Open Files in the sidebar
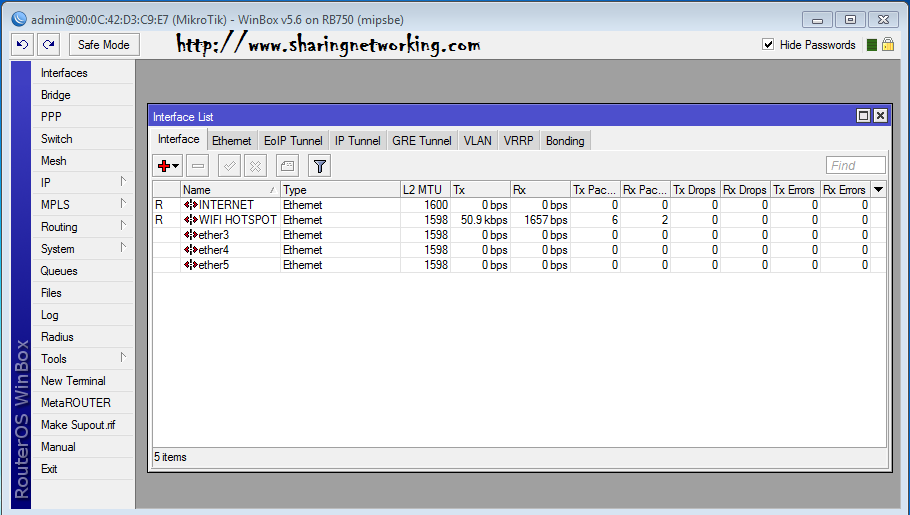Screen dimensions: 910x515 (82, 293)
